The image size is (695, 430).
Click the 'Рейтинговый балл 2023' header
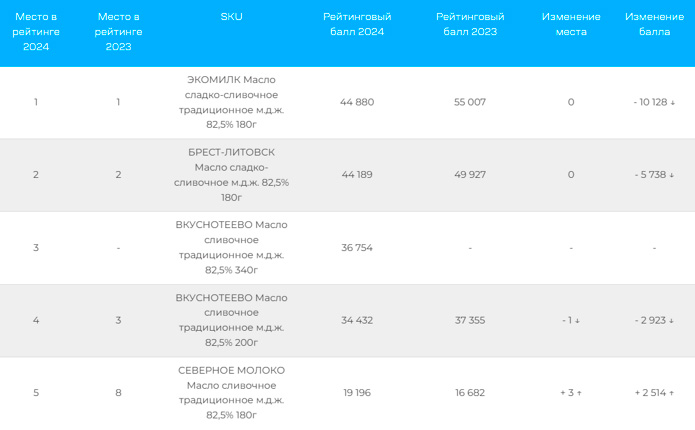470,24
